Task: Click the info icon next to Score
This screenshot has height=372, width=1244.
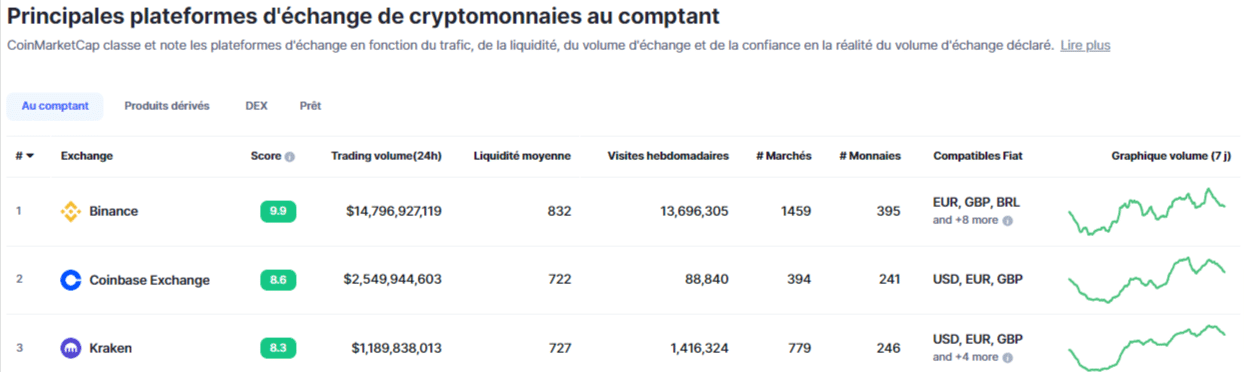Action: (x=290, y=157)
